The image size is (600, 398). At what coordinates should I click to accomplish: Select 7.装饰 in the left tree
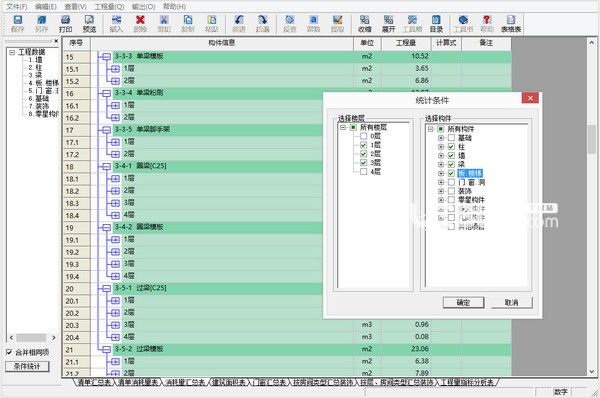39,106
